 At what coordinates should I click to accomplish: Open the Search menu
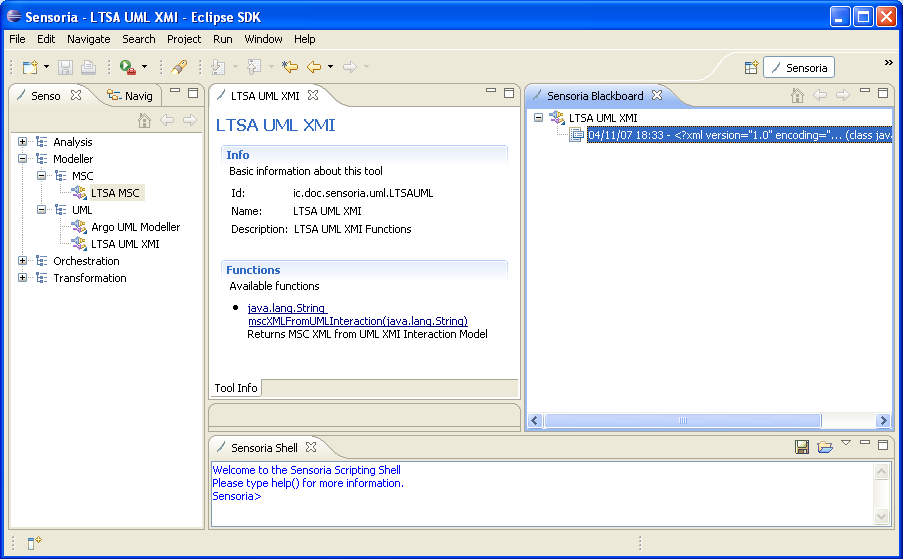click(139, 39)
